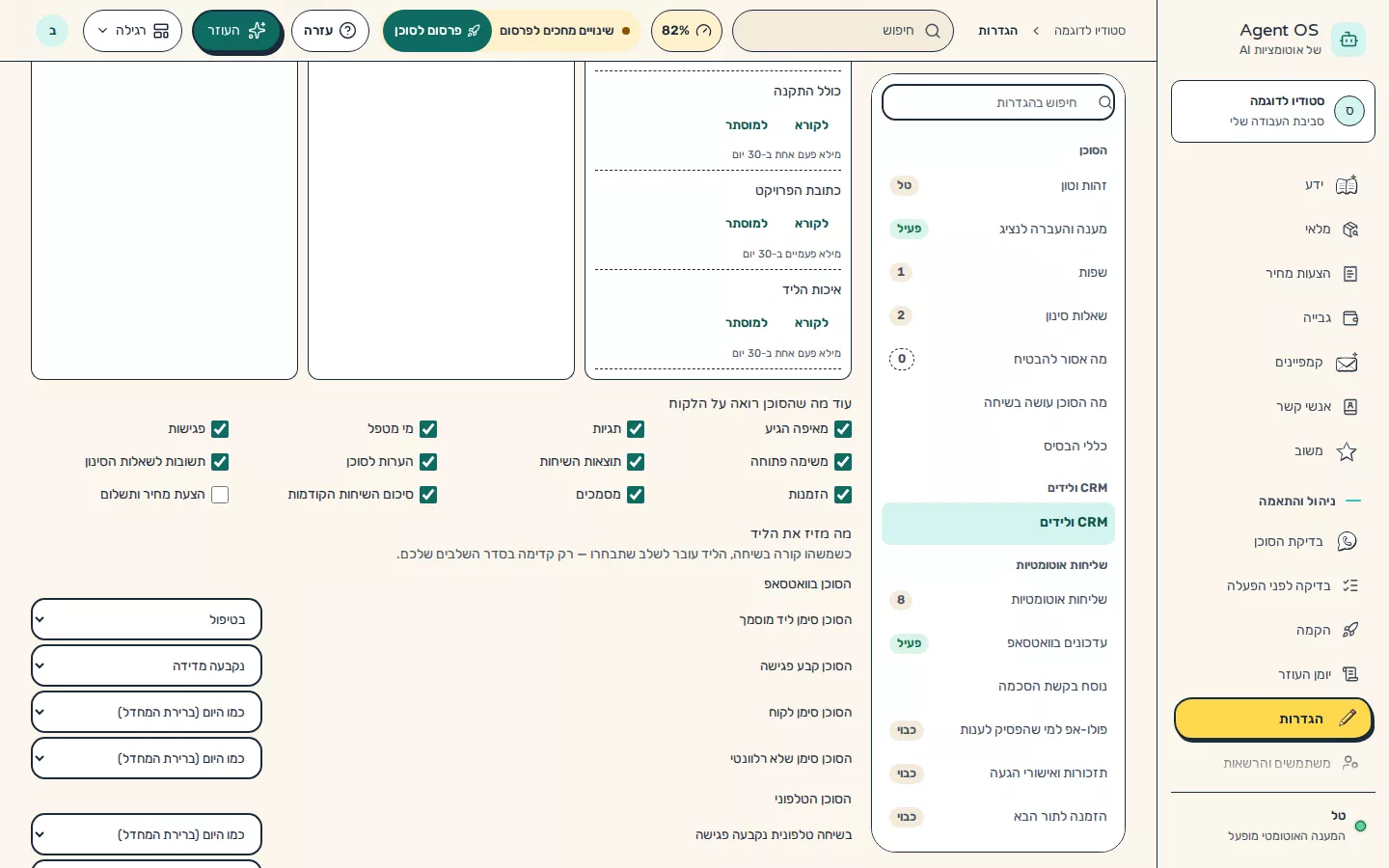1389x868 pixels.
Task: Open the רגילה view mode dropdown
Action: click(132, 31)
